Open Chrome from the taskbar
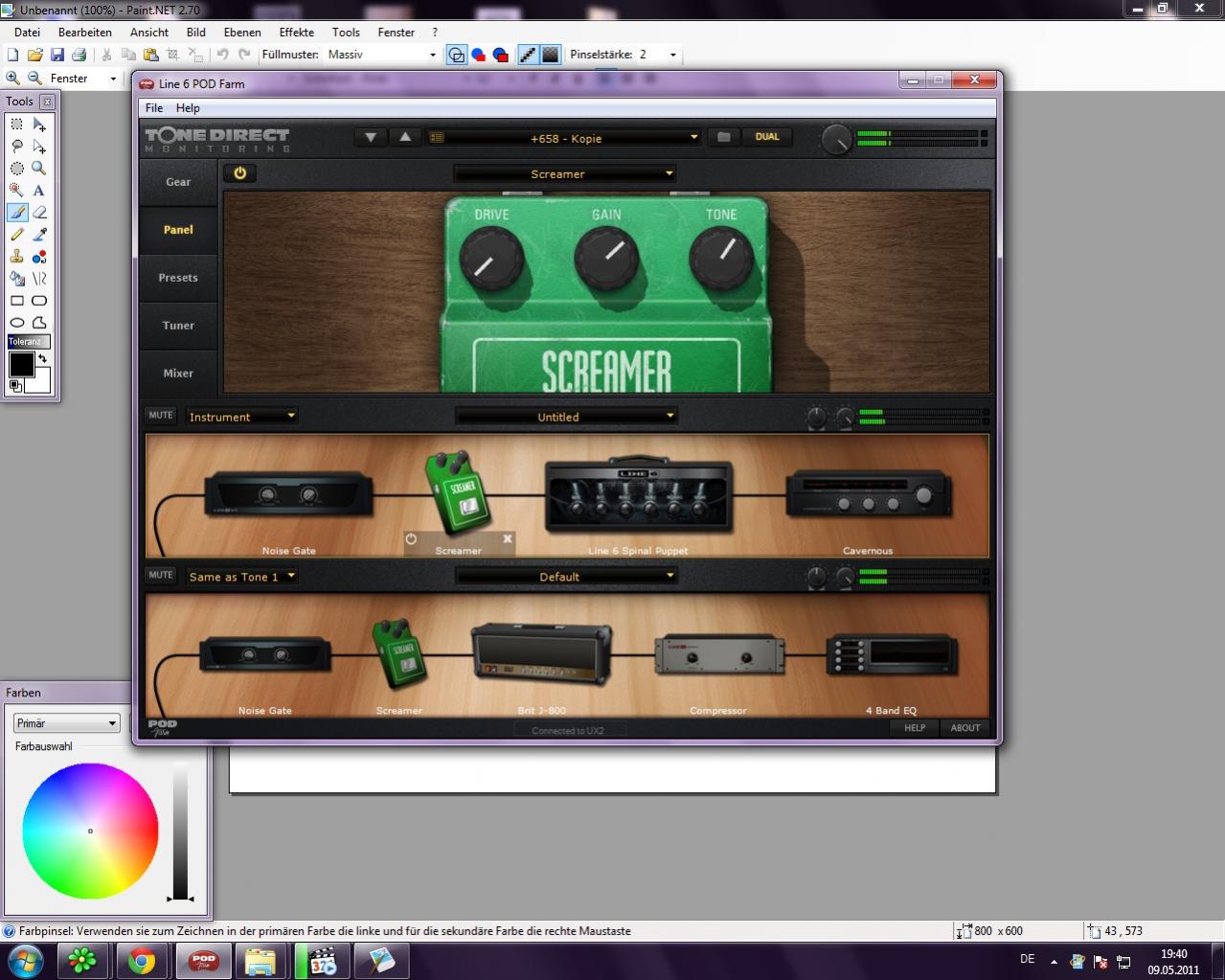The width and height of the screenshot is (1225, 980). tap(142, 960)
